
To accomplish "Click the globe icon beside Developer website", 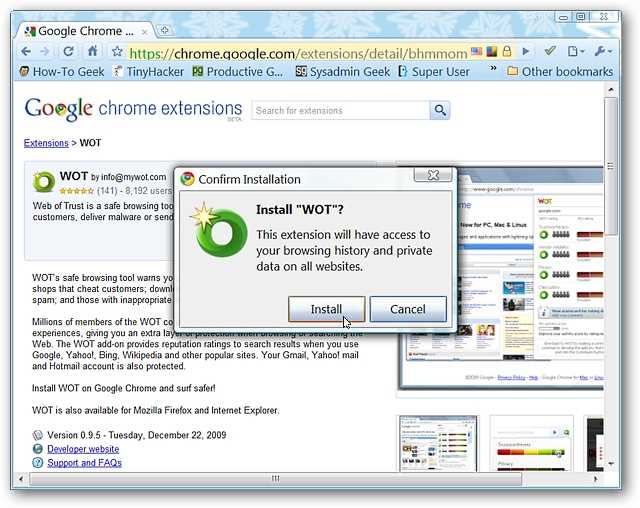I will (x=38, y=449).
